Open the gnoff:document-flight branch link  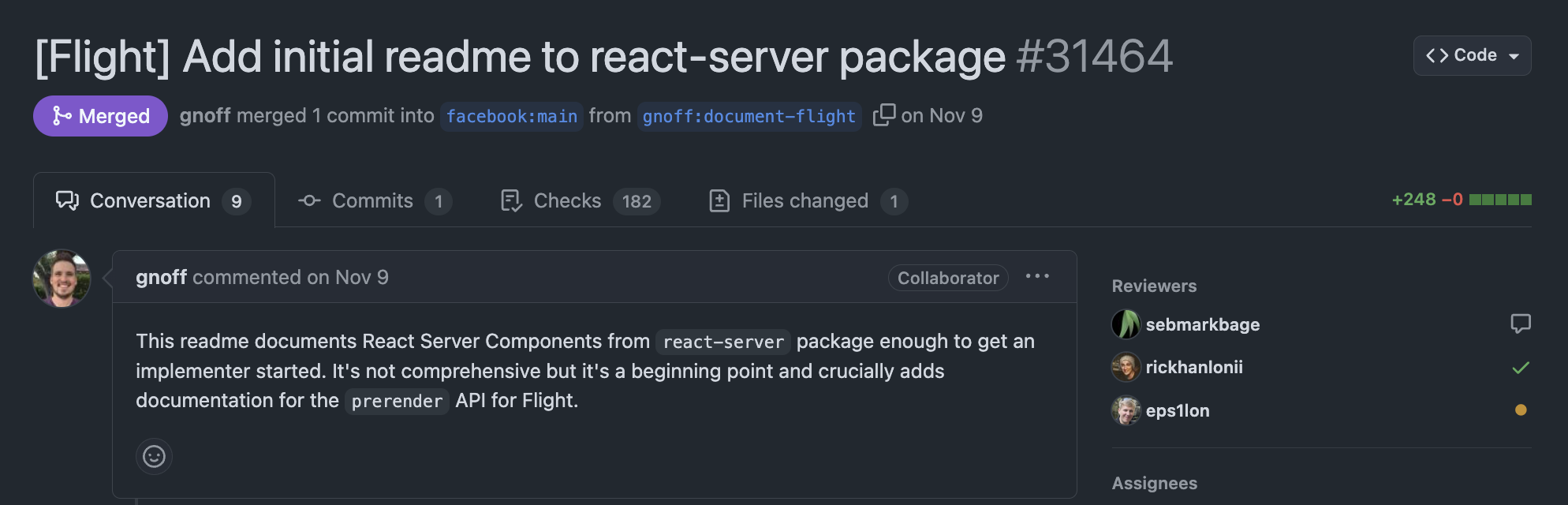[748, 116]
